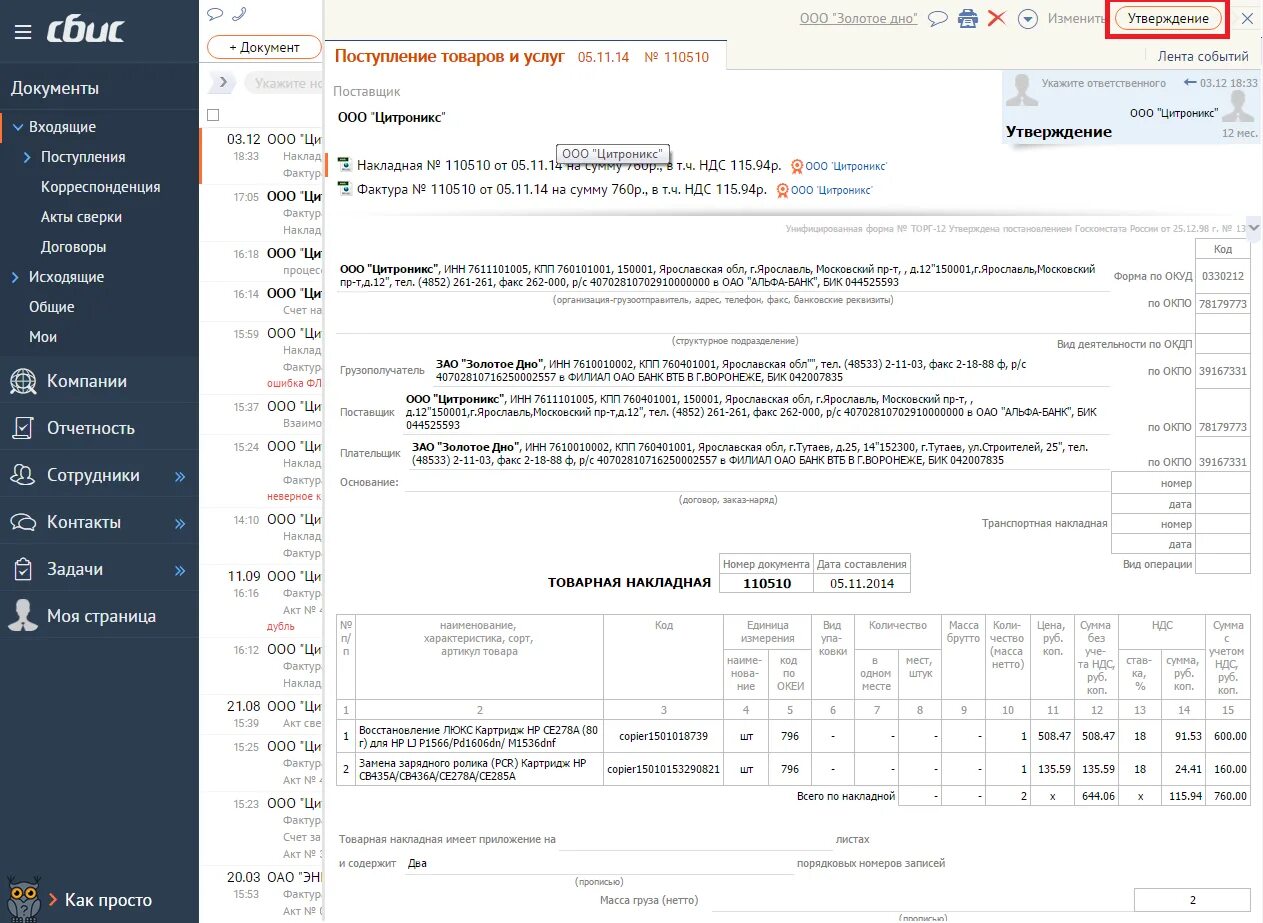Tick the select-all checkbox above document list
This screenshot has height=923, width=1263.
click(x=212, y=115)
